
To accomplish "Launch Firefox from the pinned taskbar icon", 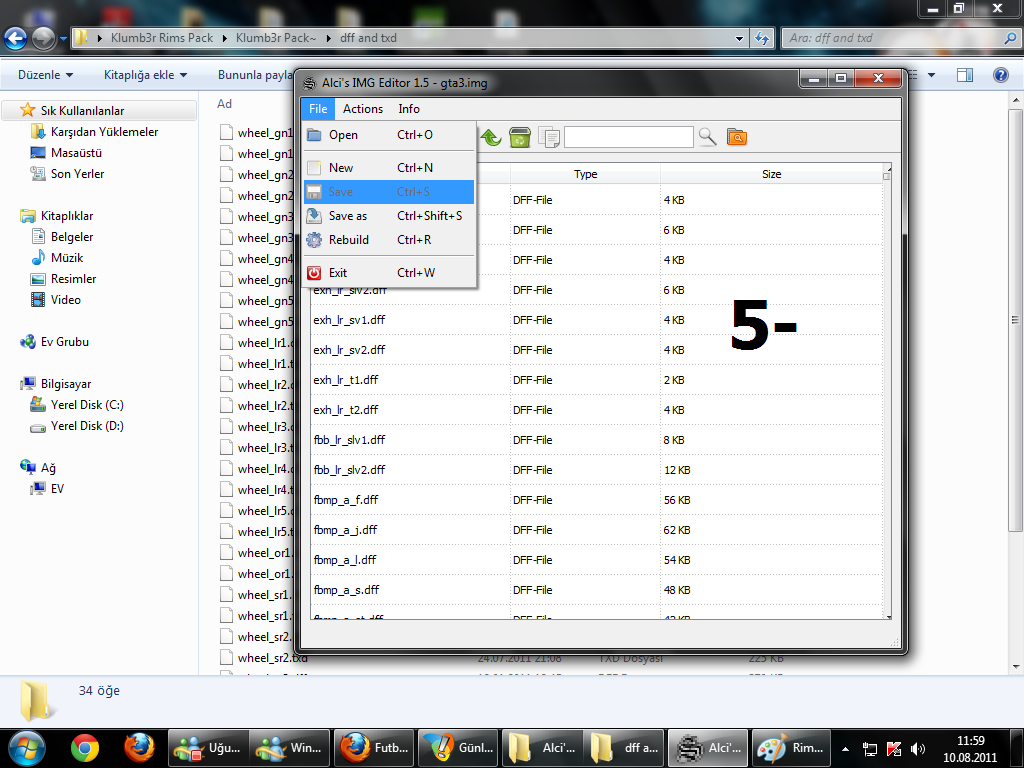I will pos(139,748).
